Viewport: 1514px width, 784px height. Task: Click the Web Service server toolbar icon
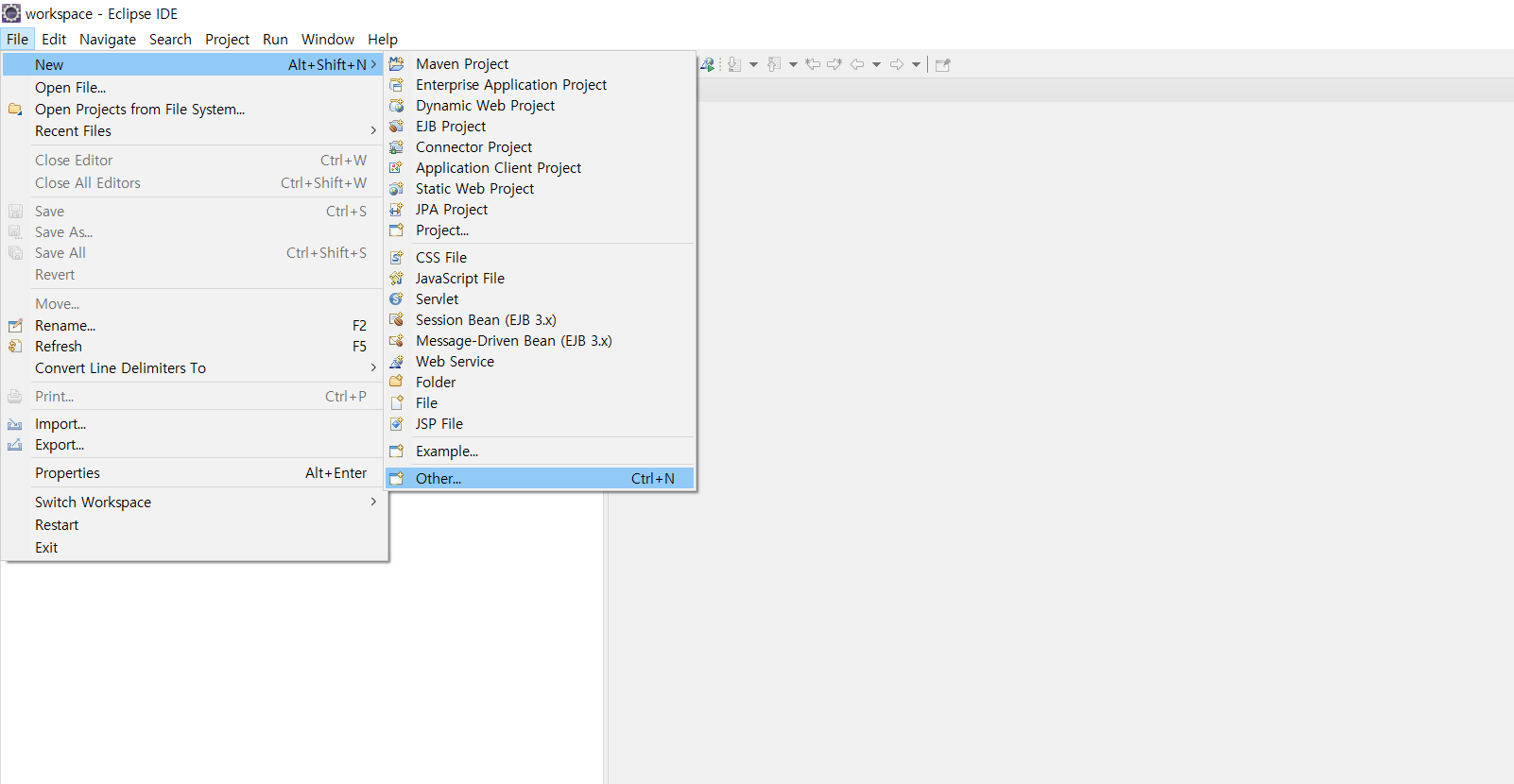point(707,64)
